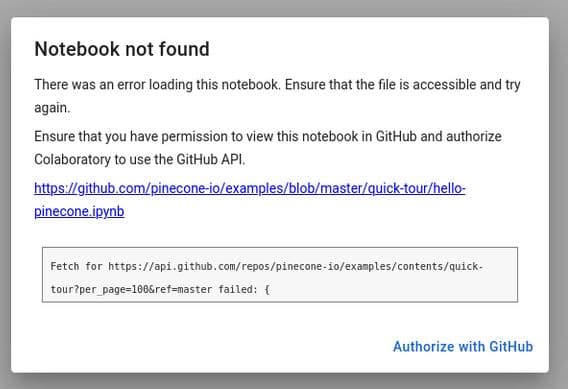
Task: Select the Notebook not found heading
Action: [x=122, y=49]
